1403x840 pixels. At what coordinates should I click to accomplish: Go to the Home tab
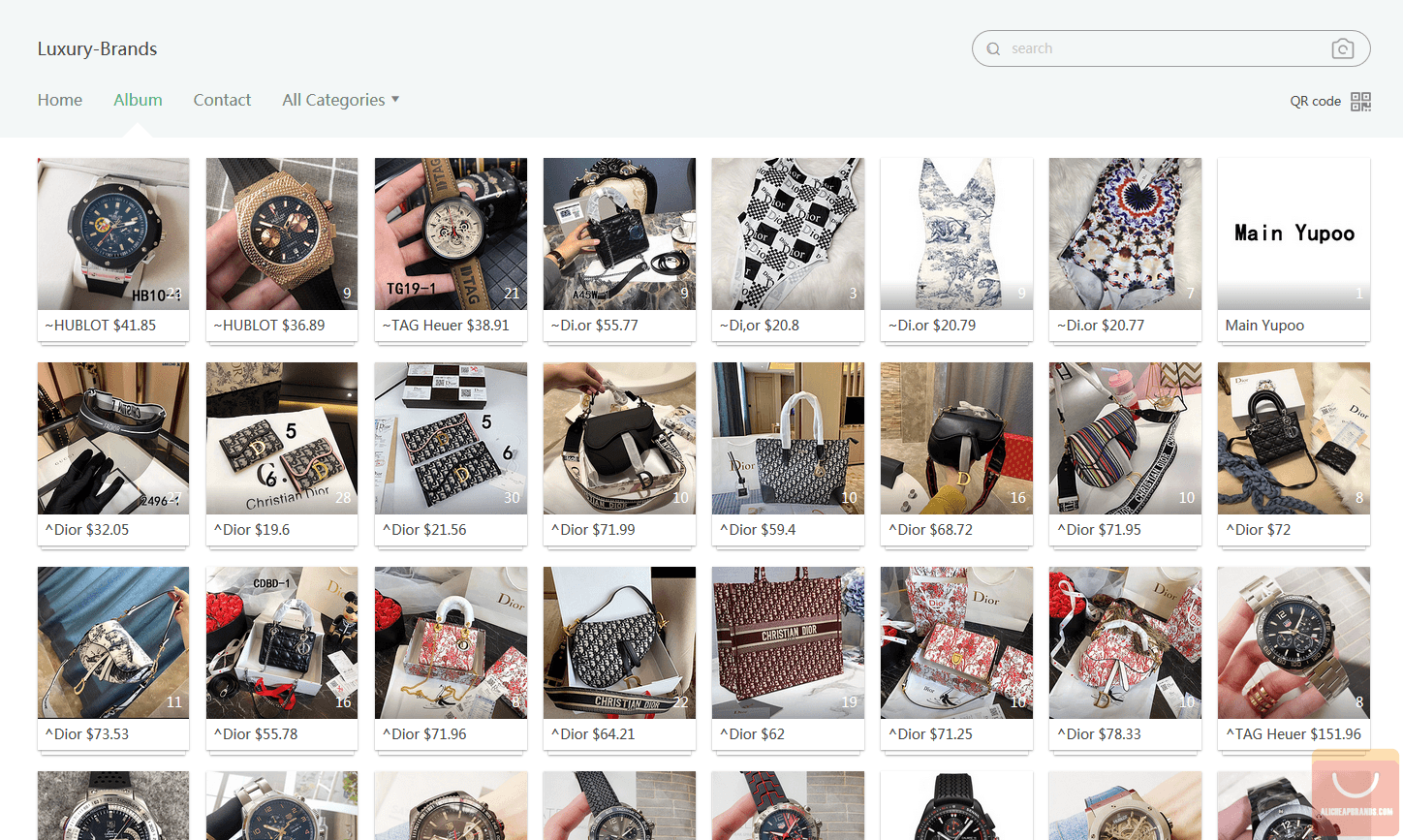coord(60,100)
